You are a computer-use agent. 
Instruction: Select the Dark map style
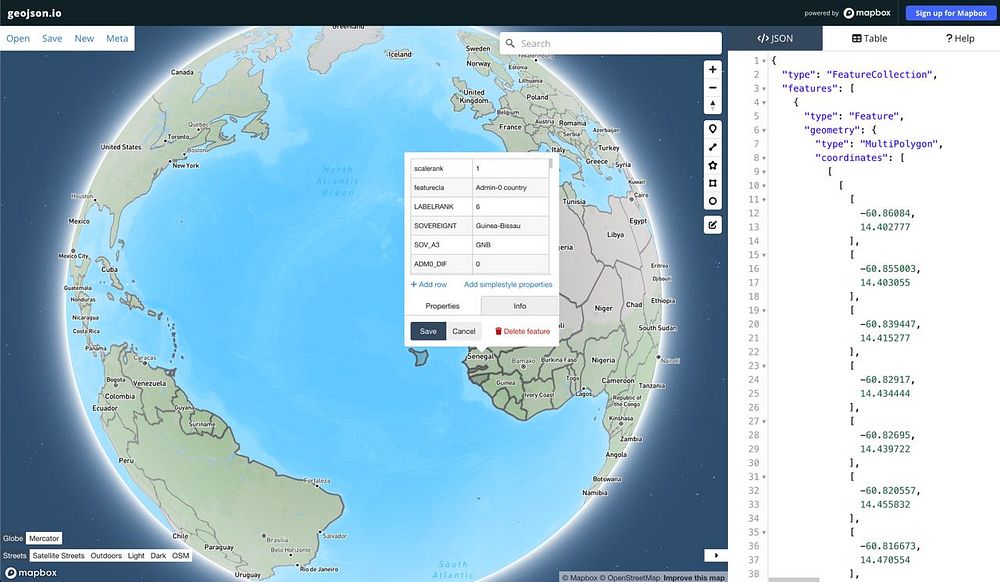(x=158, y=555)
